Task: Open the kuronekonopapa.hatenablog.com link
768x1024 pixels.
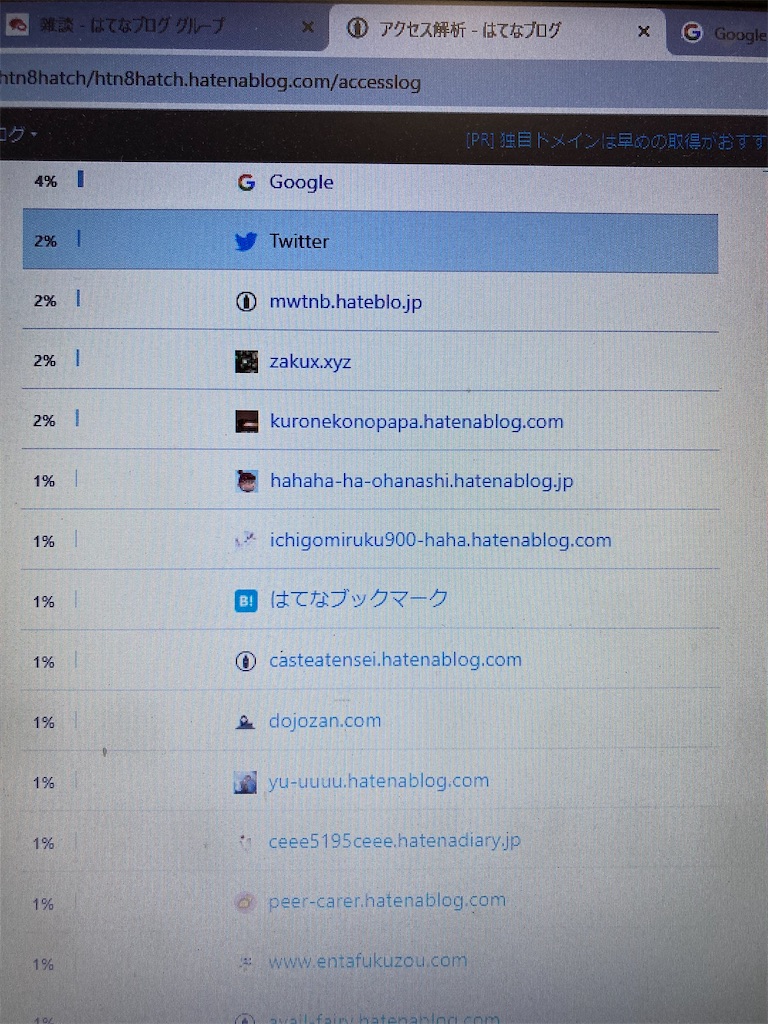Action: [417, 421]
